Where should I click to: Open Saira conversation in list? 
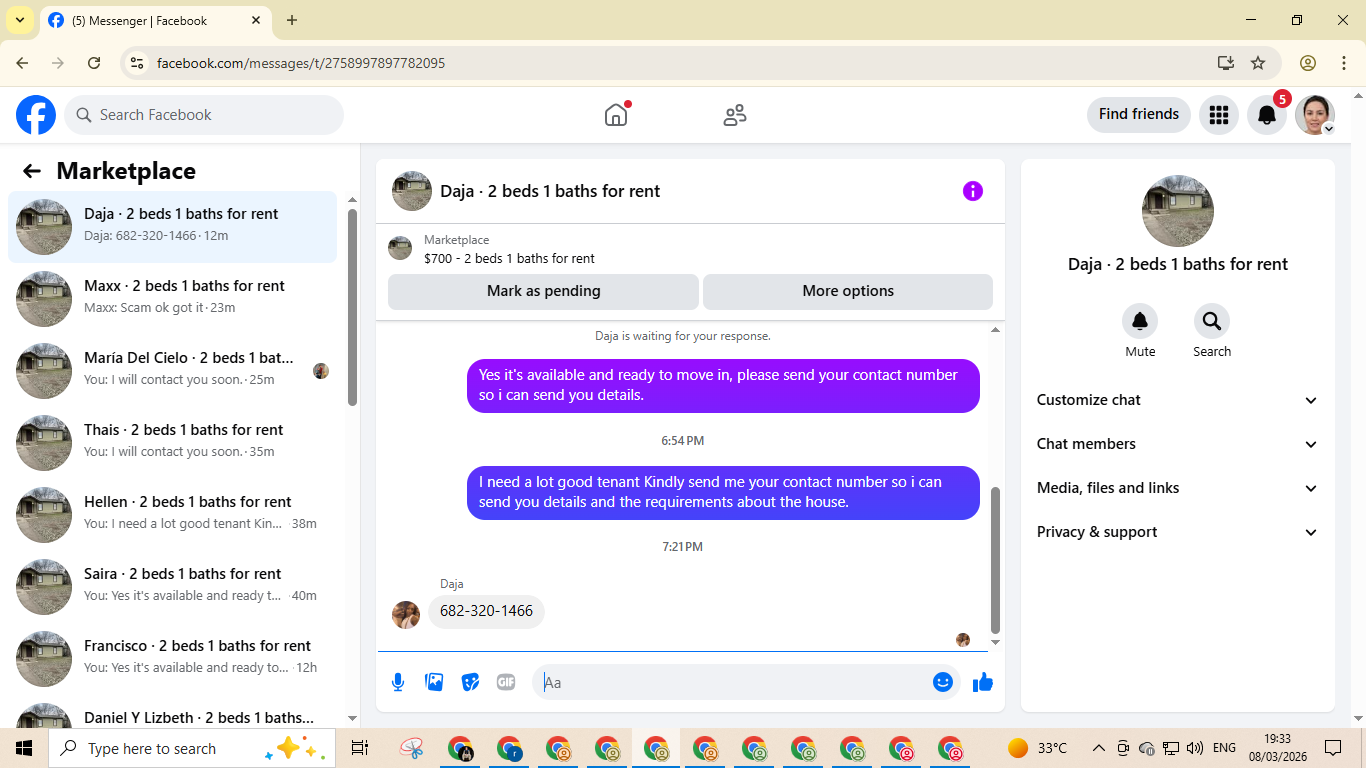click(173, 587)
